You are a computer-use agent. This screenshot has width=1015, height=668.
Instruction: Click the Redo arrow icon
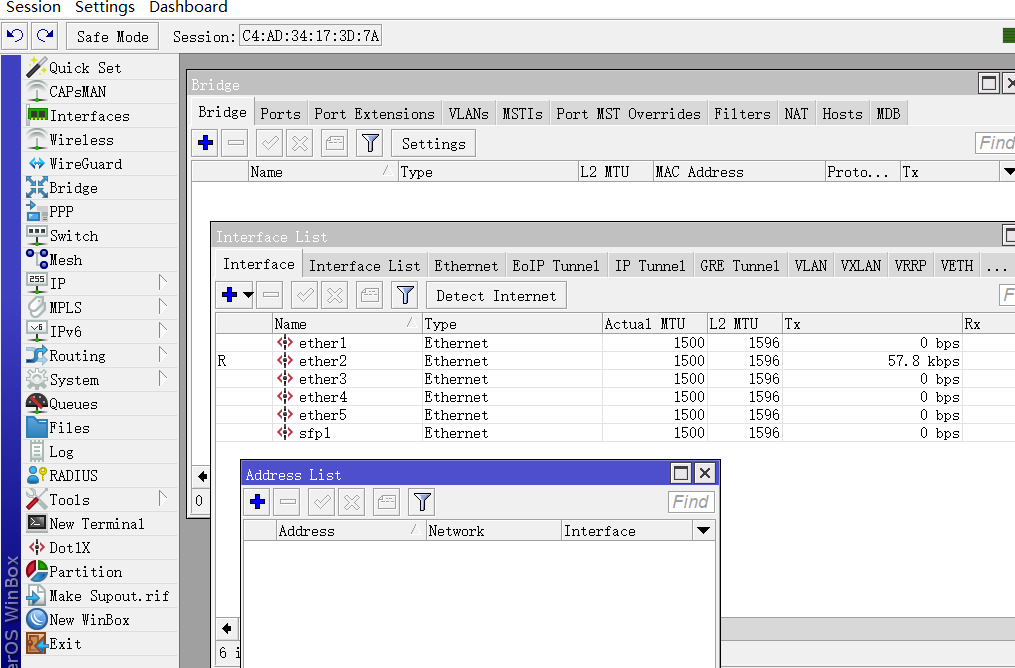click(45, 37)
